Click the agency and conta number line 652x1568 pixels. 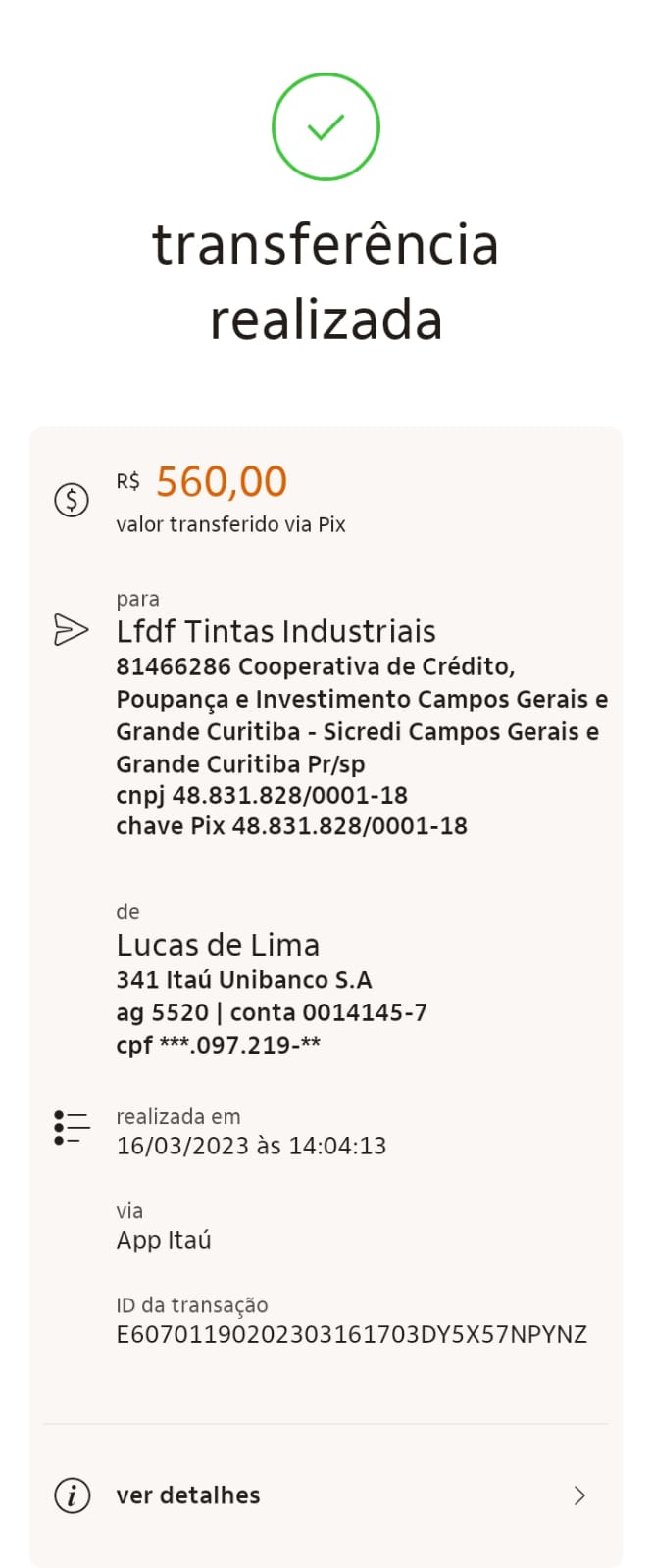[272, 1012]
